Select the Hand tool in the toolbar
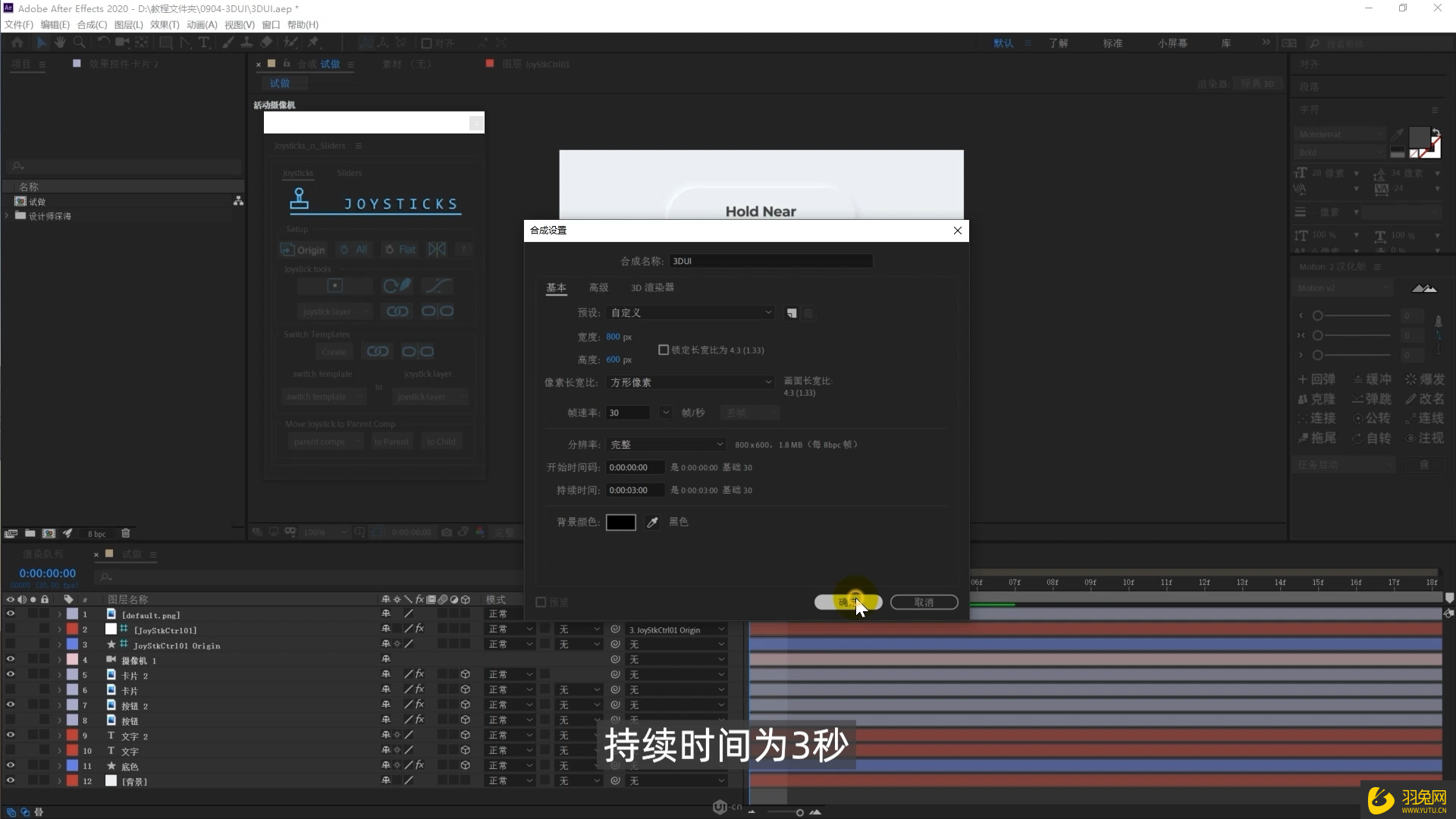 [x=60, y=42]
